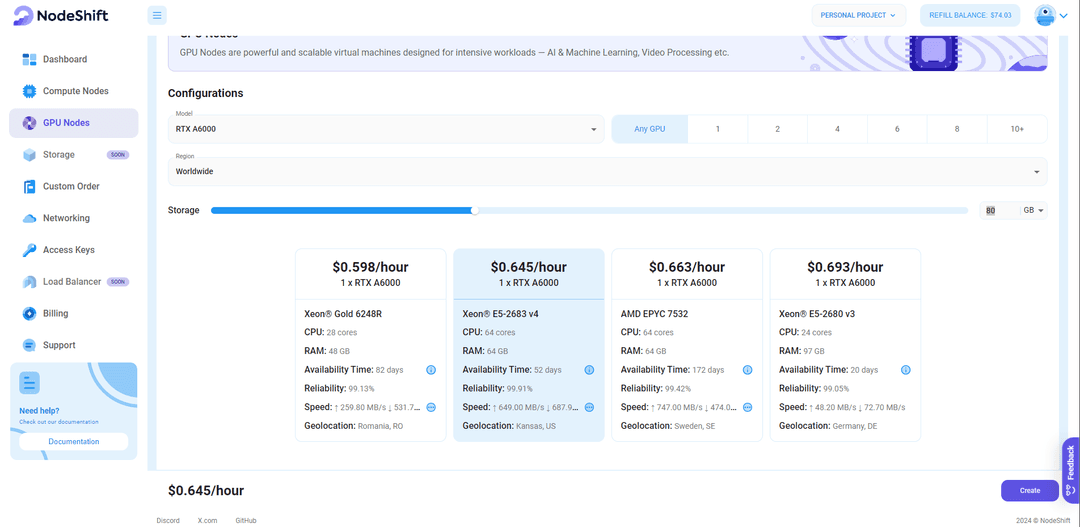Click the NodeShift logo

[x=61, y=15]
